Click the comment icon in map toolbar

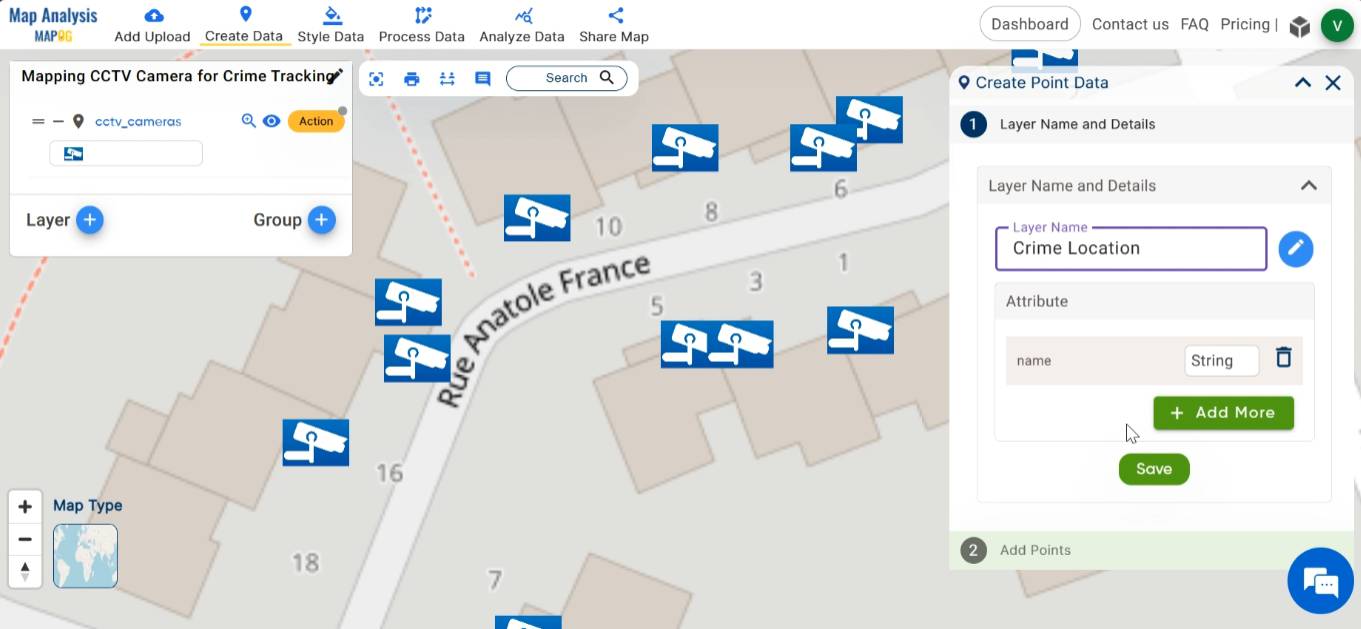tap(483, 78)
